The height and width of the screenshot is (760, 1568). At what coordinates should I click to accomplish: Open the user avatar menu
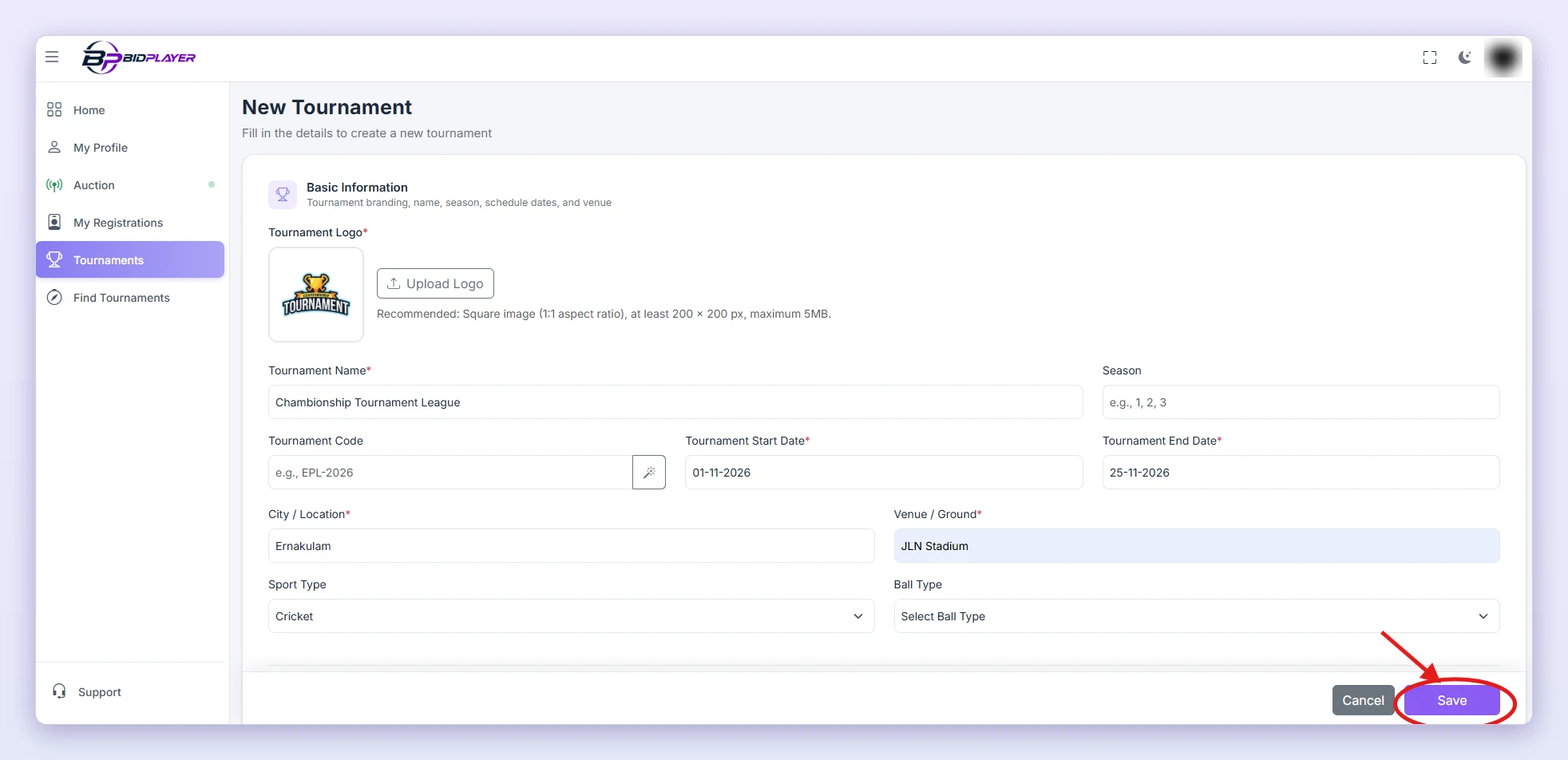(x=1503, y=57)
